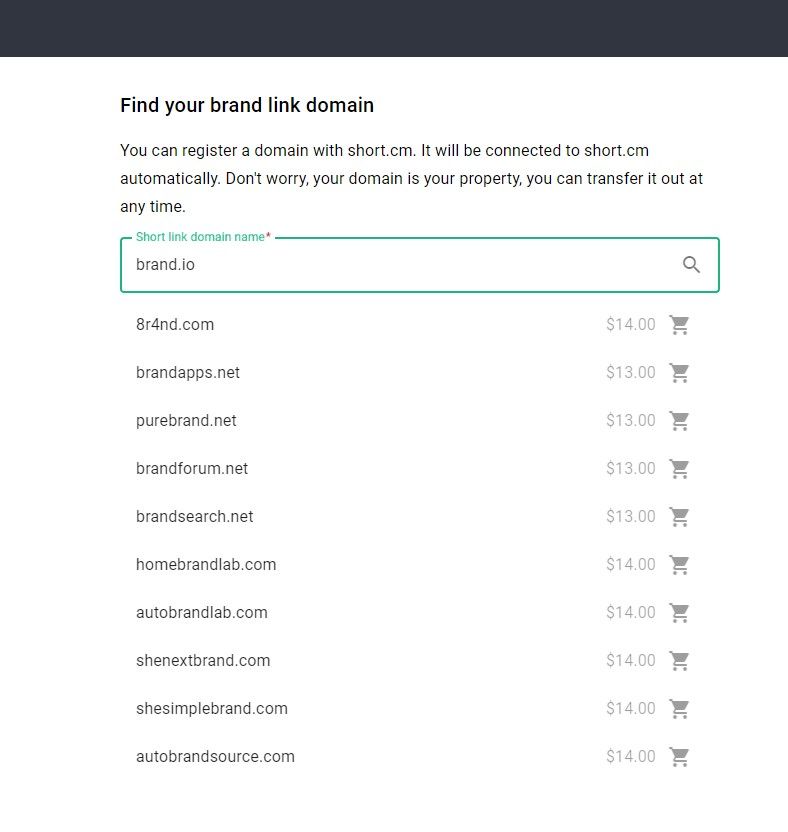This screenshot has width=788, height=832.
Task: Click the $14.00 price beside 8r4nd.com
Action: (x=630, y=324)
